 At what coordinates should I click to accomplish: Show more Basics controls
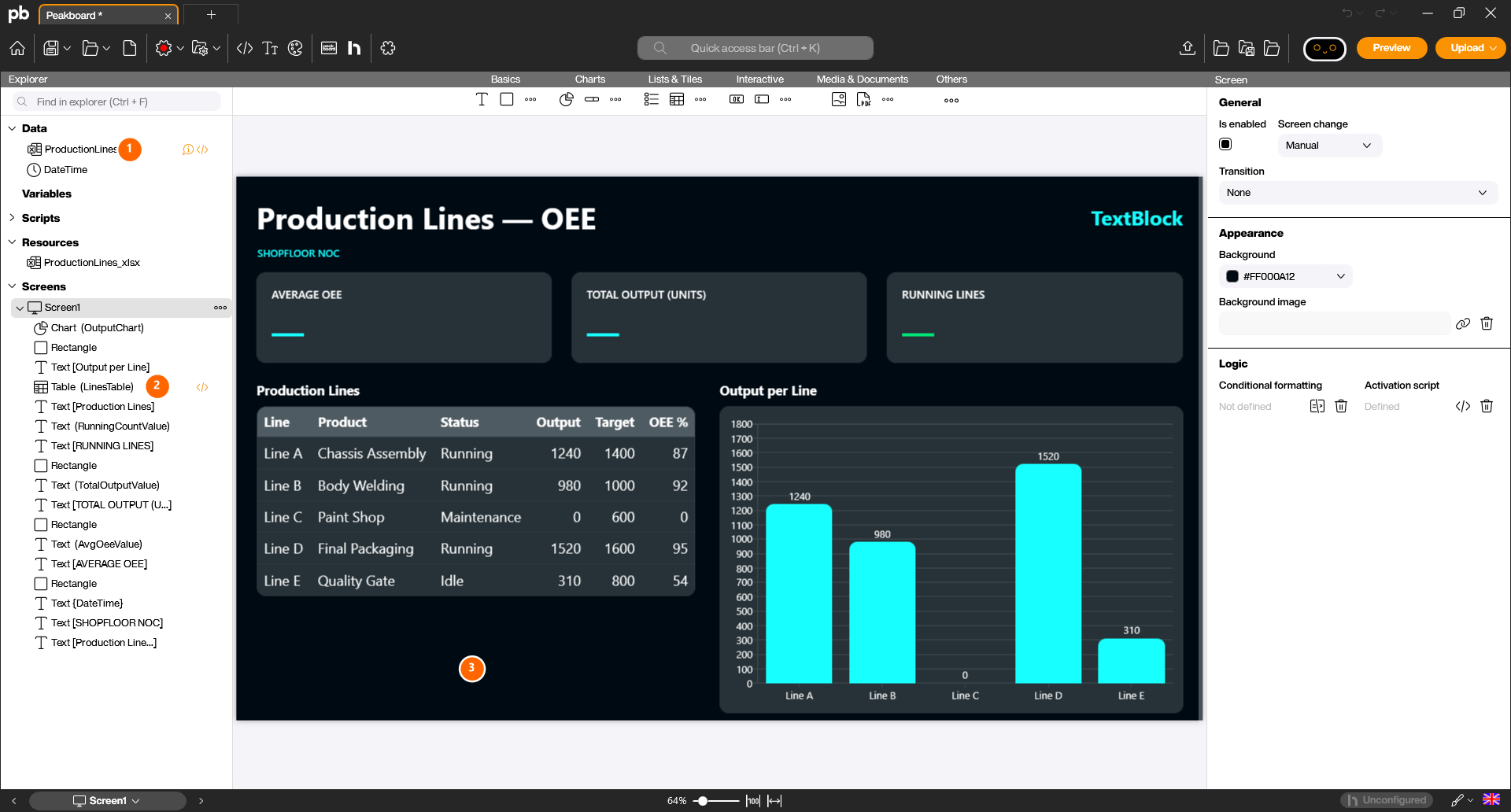530,99
